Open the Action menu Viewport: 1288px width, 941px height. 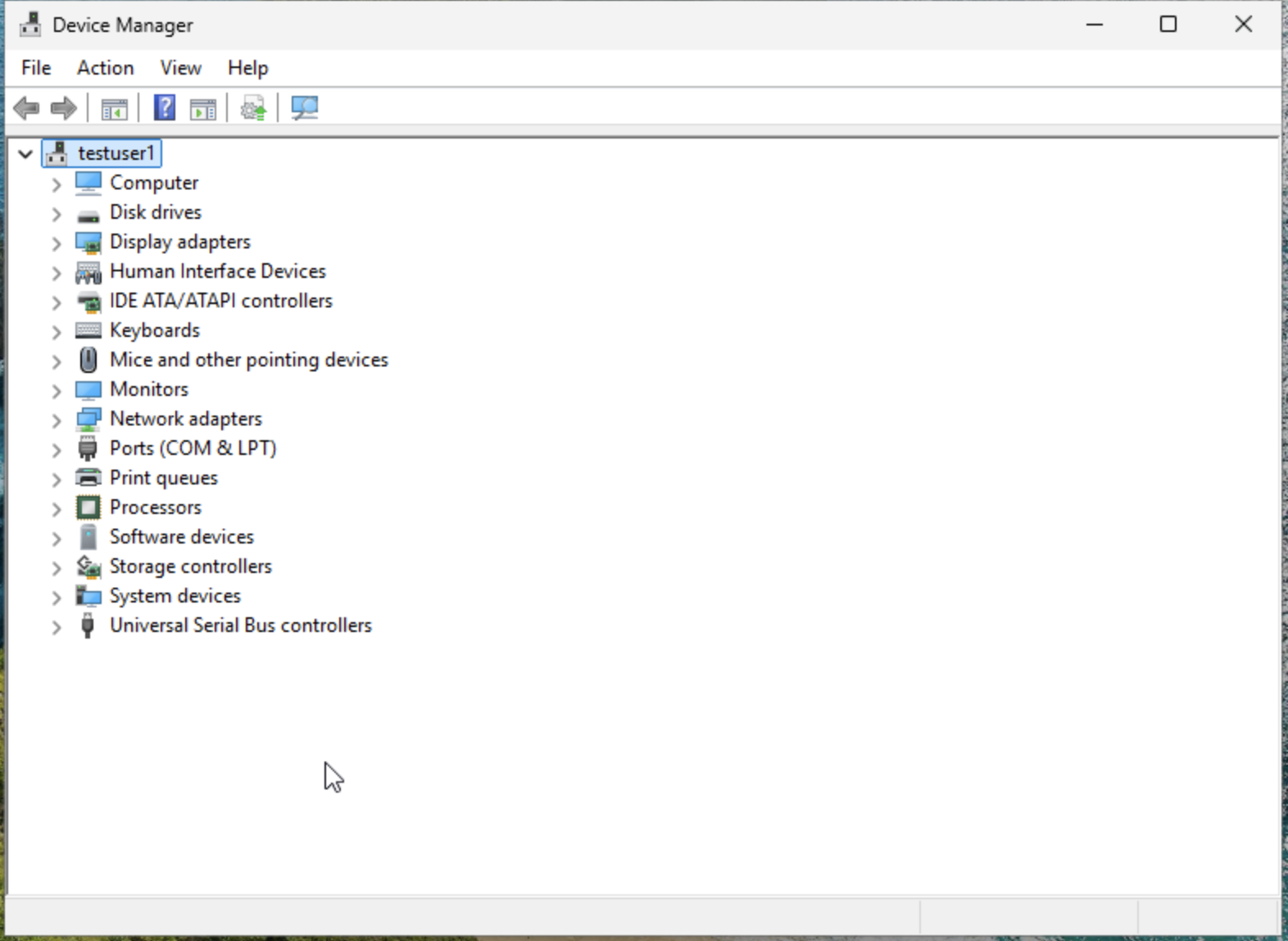point(105,68)
